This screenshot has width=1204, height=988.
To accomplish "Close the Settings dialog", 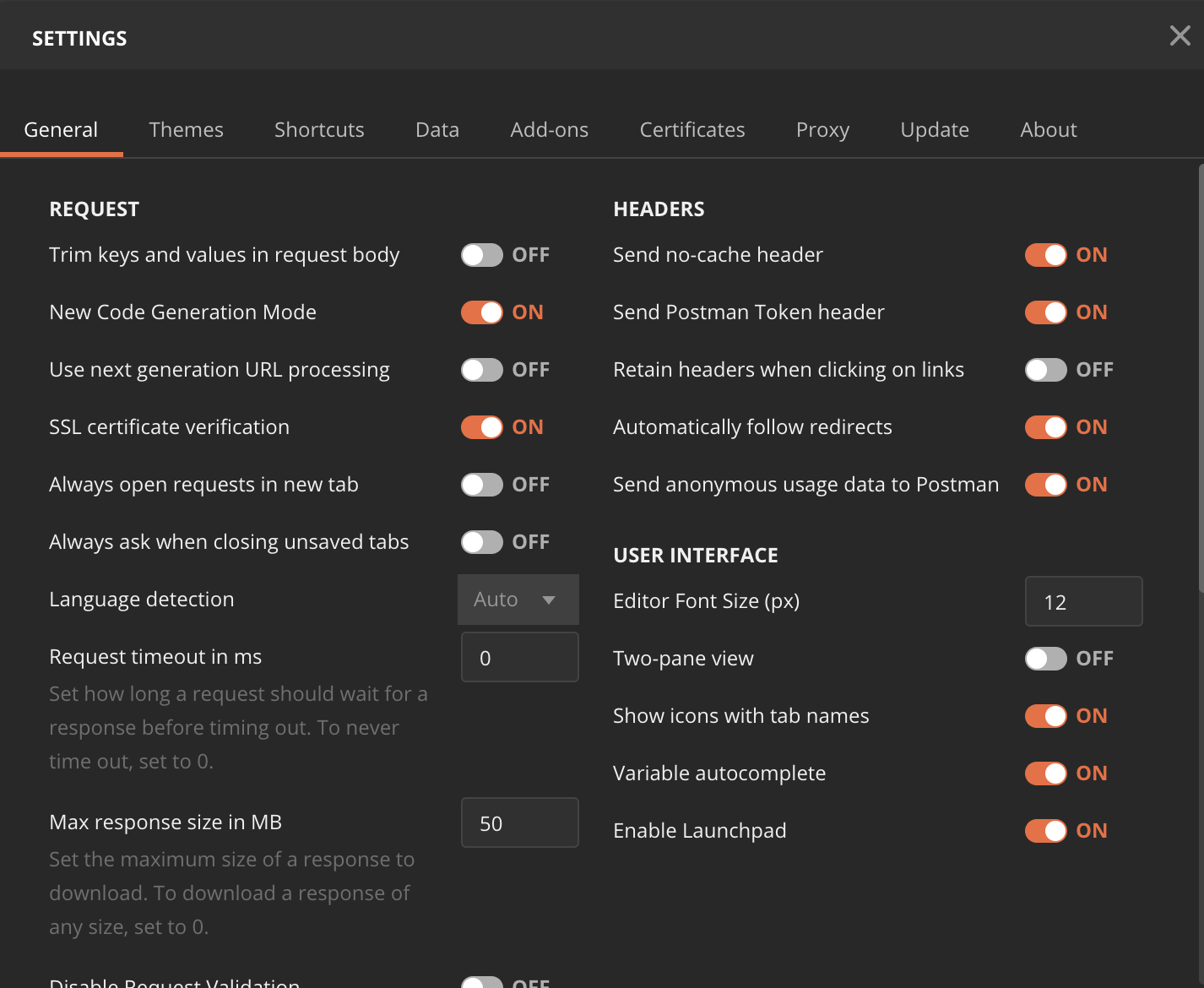I will 1180,35.
